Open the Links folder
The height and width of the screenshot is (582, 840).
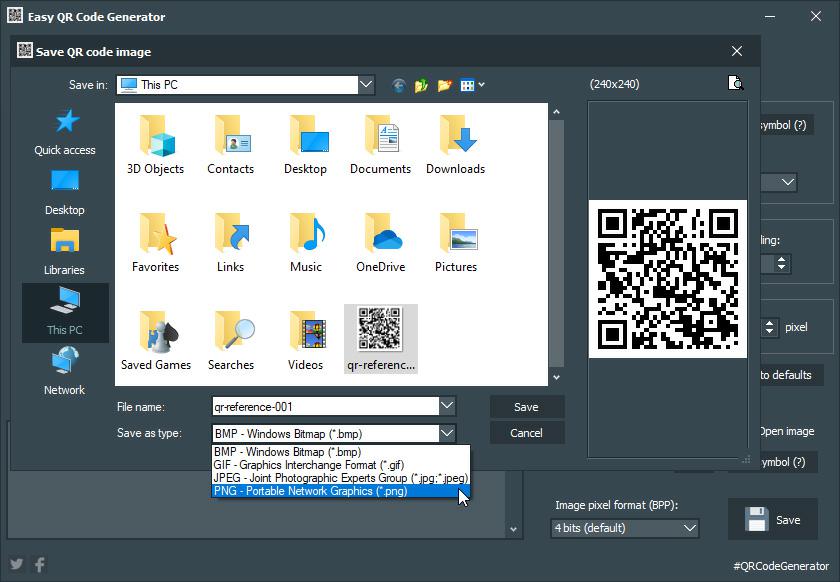(230, 243)
